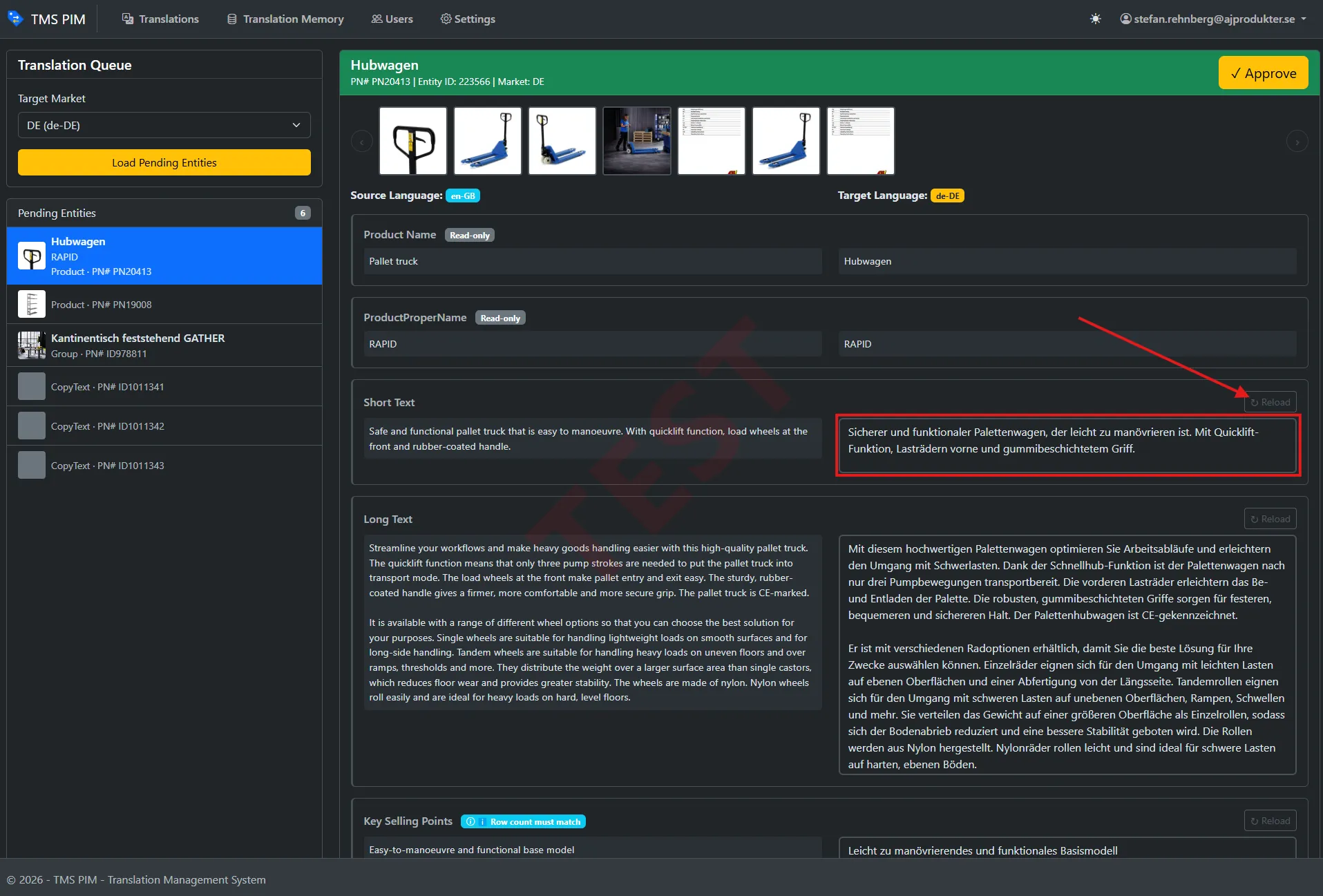The height and width of the screenshot is (896, 1323).
Task: Click the PN19008 shelf product icon
Action: pyautogui.click(x=32, y=304)
